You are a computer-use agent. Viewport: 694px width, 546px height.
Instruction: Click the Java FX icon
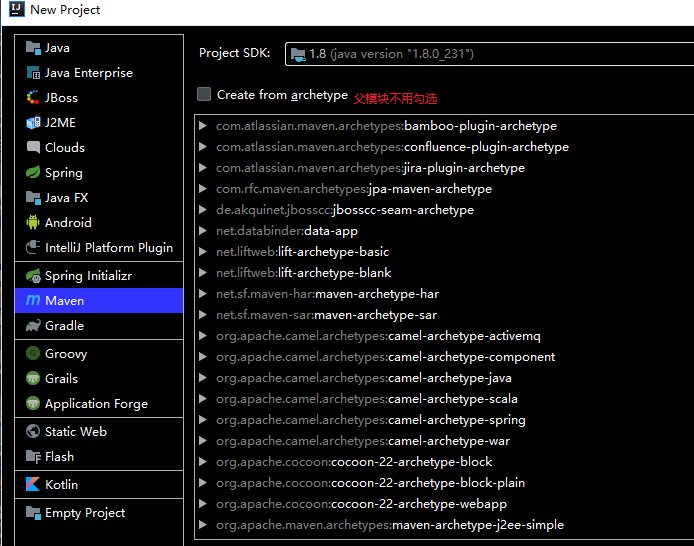pyautogui.click(x=33, y=197)
